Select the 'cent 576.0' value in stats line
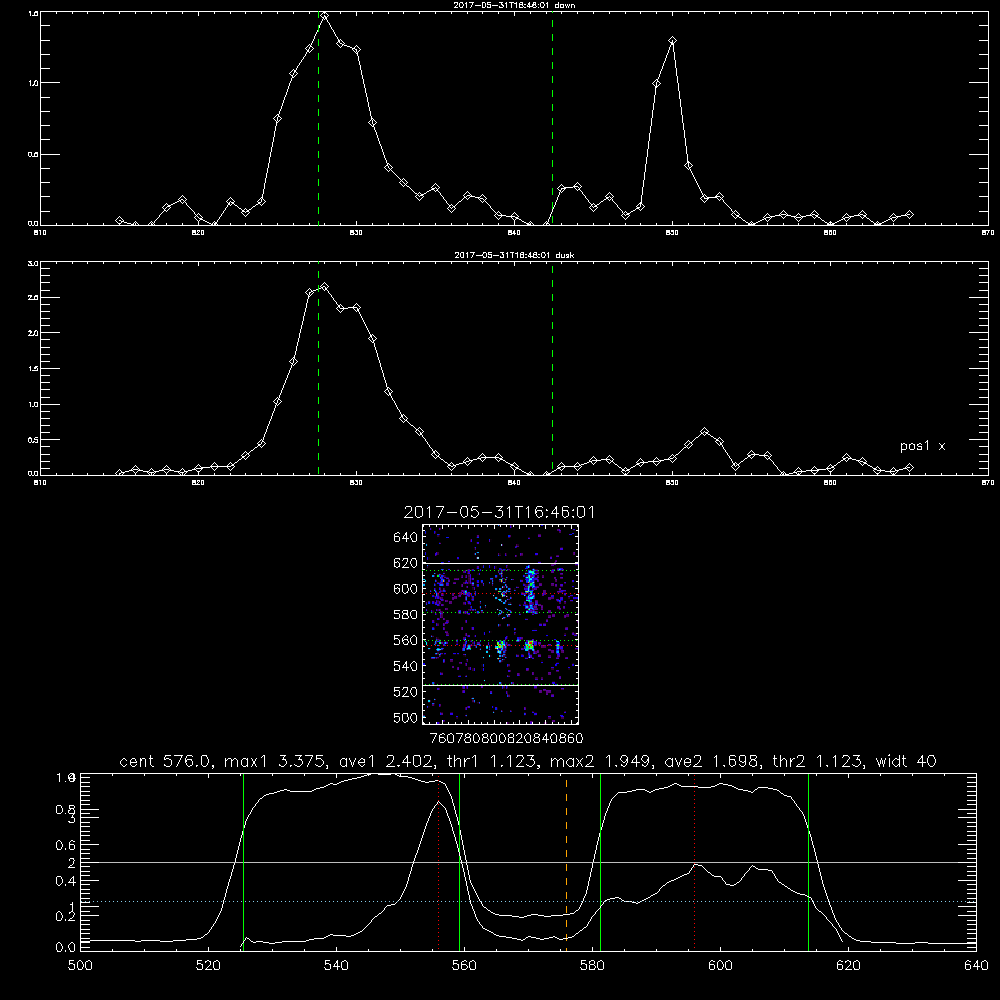 pos(166,761)
